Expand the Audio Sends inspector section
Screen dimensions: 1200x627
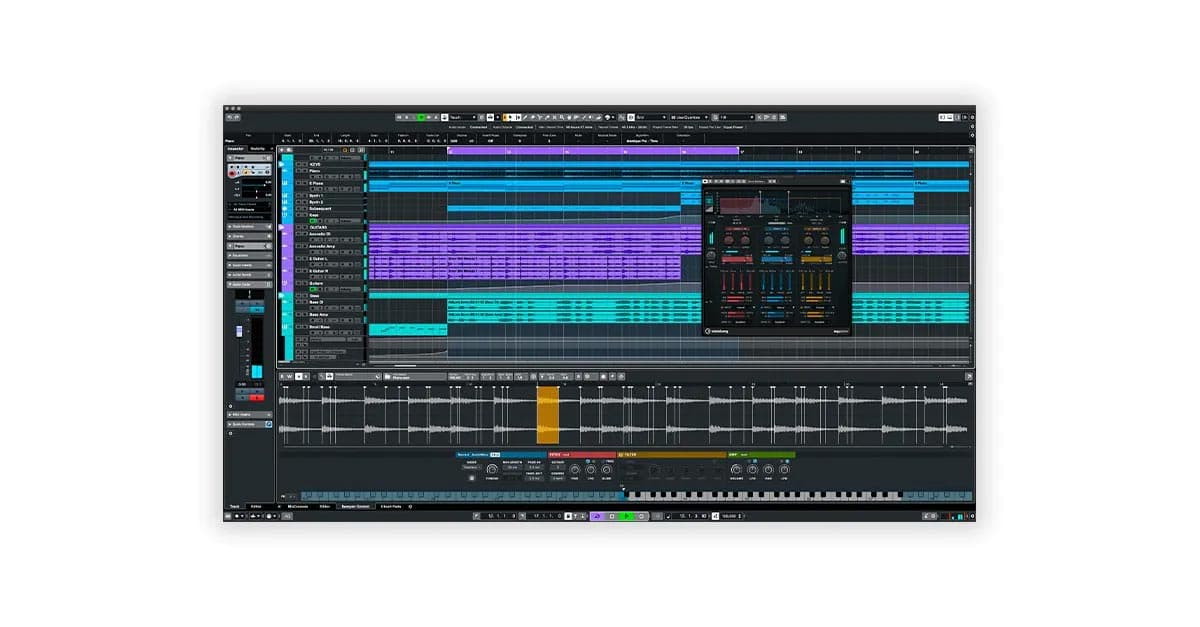click(249, 274)
